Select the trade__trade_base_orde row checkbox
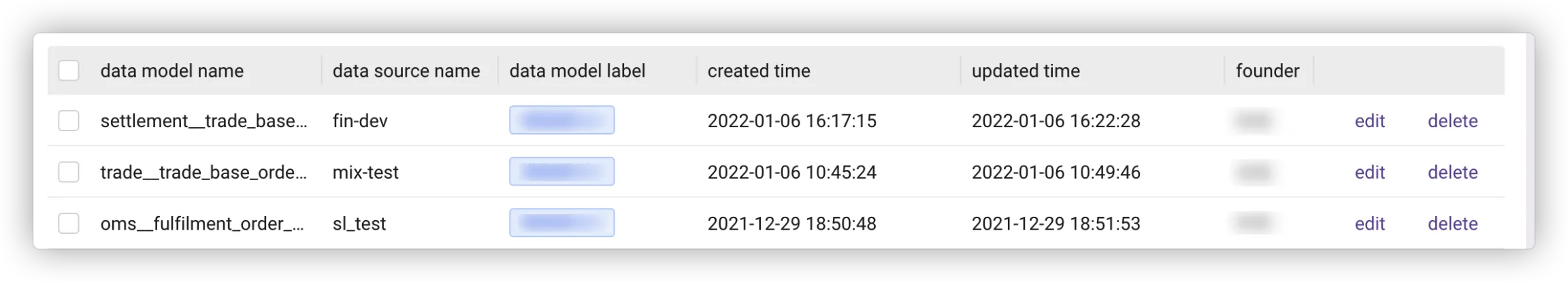This screenshot has height=282, width=1568. click(69, 172)
